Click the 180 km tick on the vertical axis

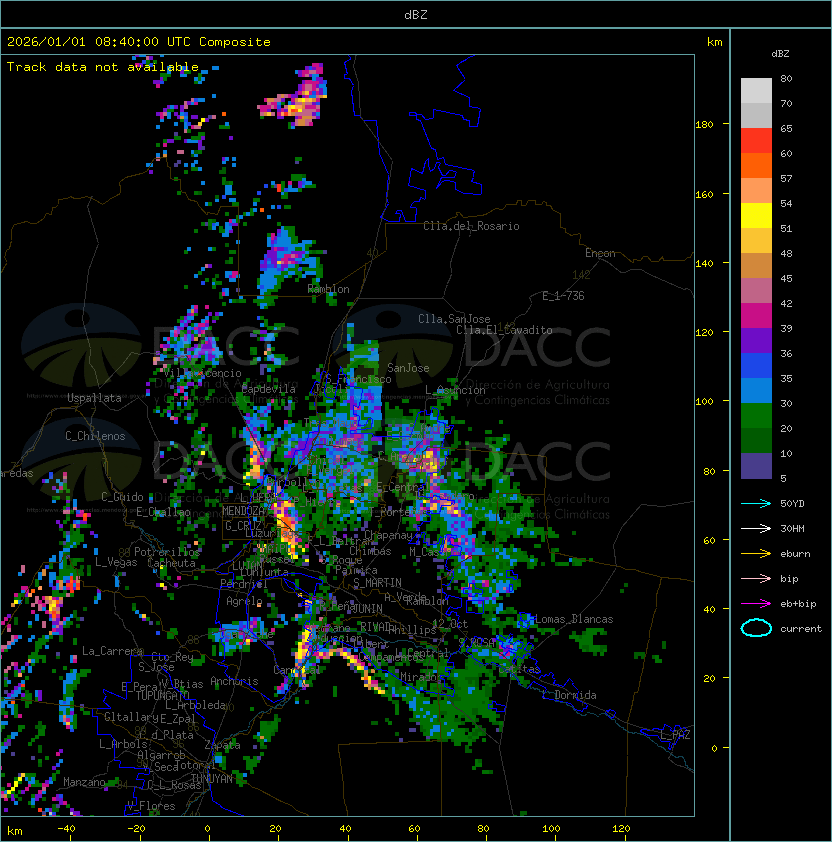(x=704, y=125)
